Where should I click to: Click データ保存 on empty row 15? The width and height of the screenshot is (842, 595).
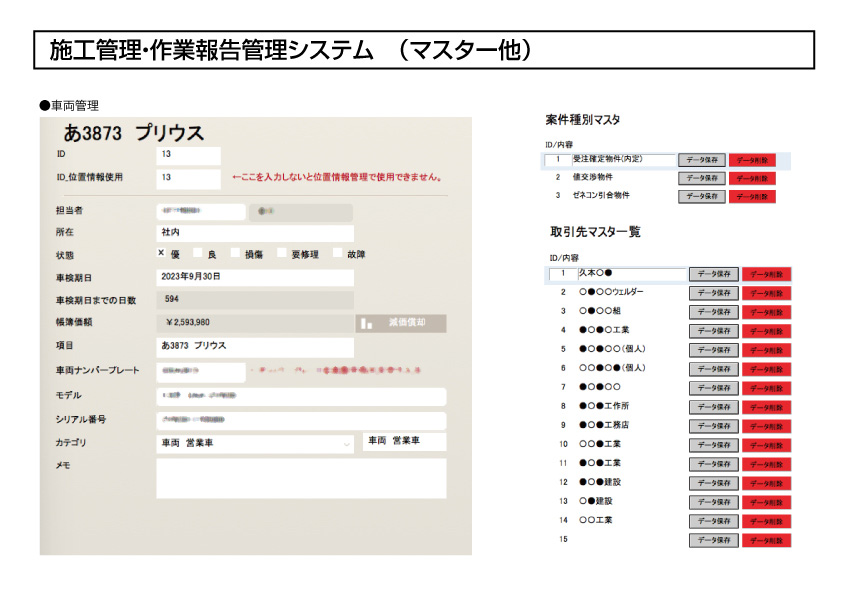[x=713, y=540]
